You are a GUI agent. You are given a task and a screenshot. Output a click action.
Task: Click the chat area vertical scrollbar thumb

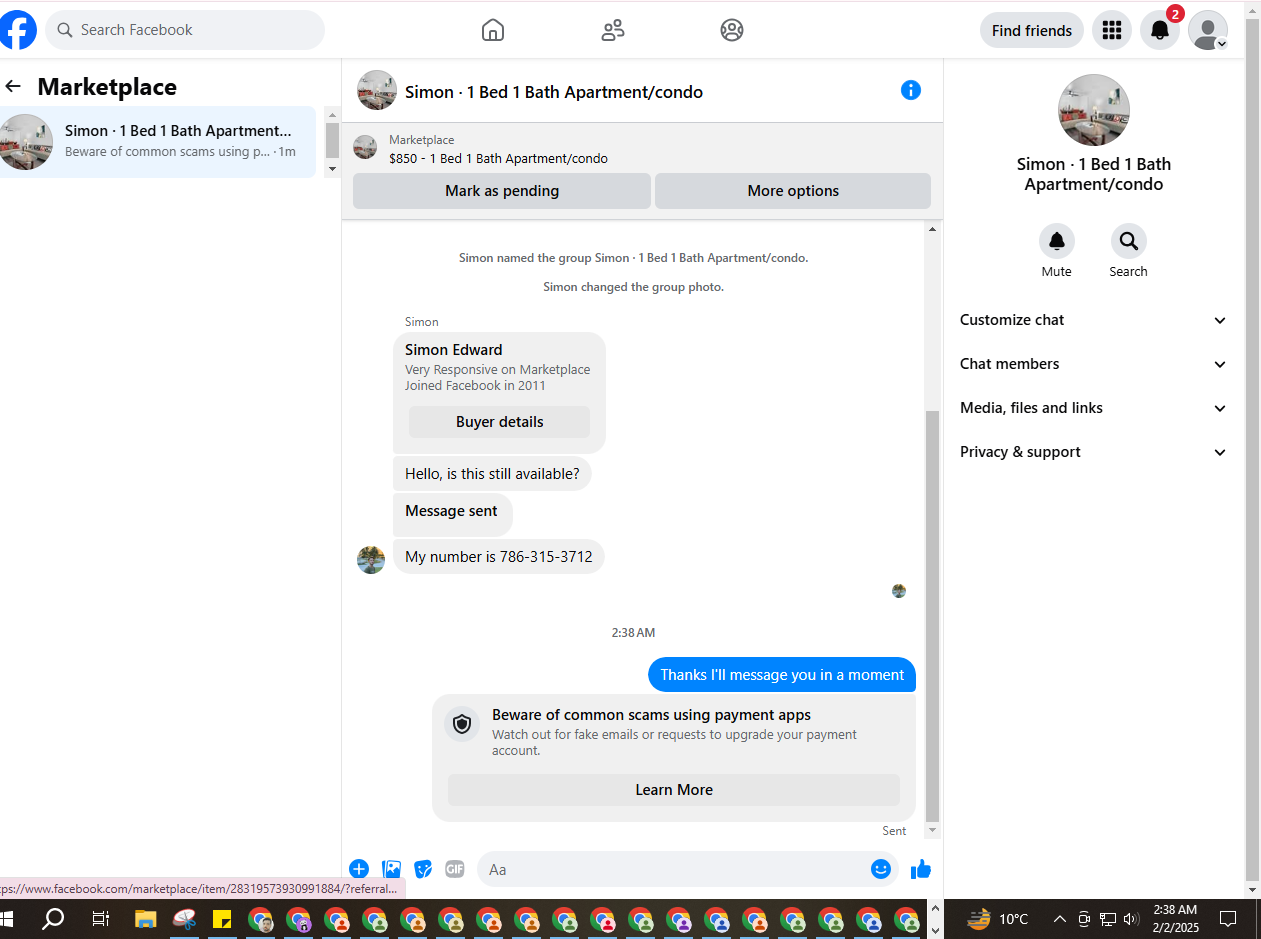[933, 615]
